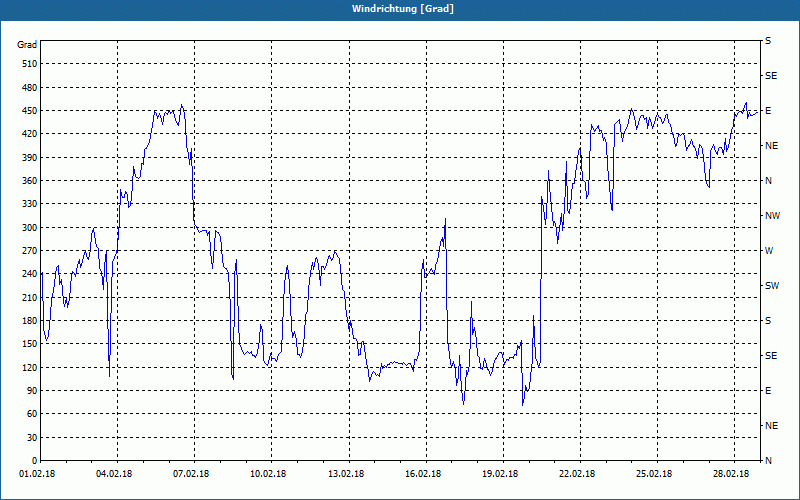
Task: Click the 60 value on left axis
Action: 32,414
